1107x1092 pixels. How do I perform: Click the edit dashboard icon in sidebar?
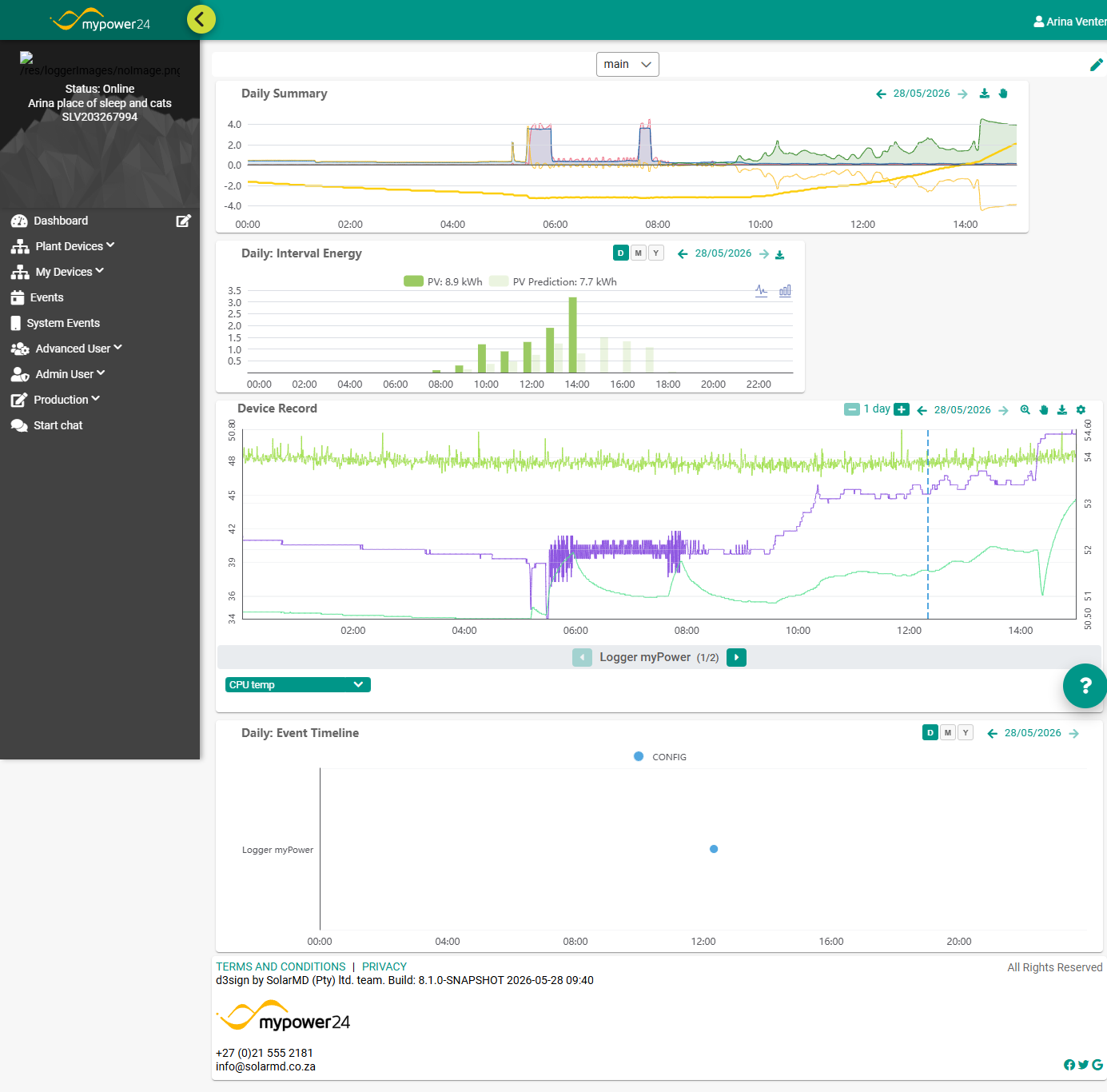(183, 221)
